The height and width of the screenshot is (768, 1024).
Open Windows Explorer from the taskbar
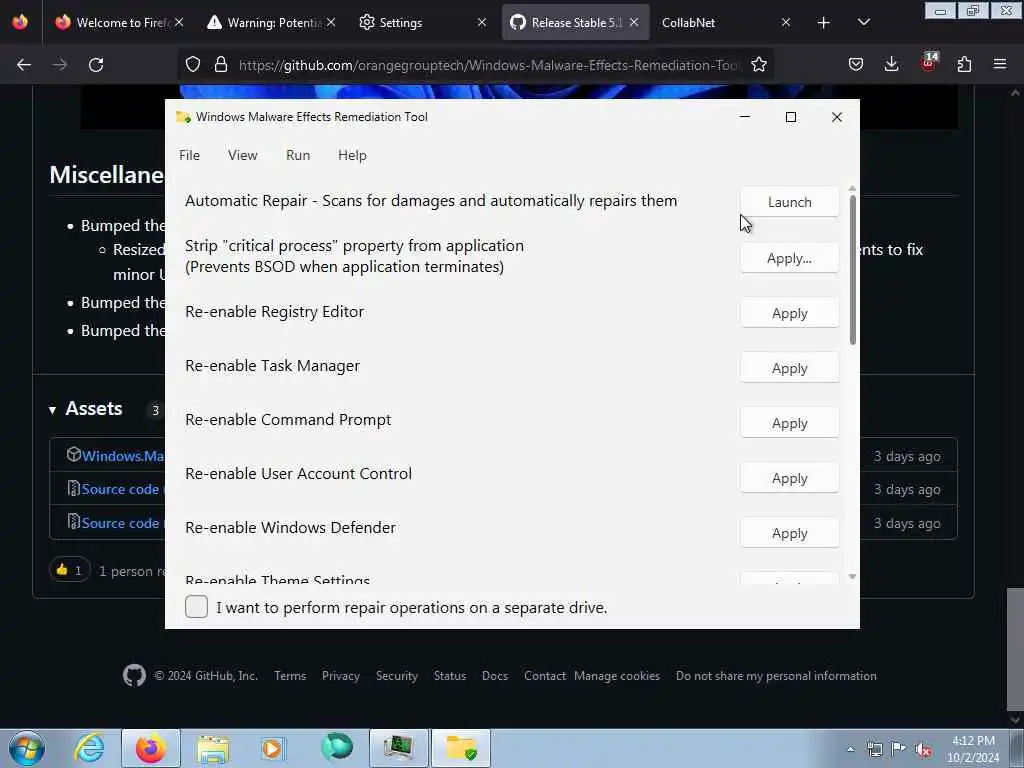214,748
